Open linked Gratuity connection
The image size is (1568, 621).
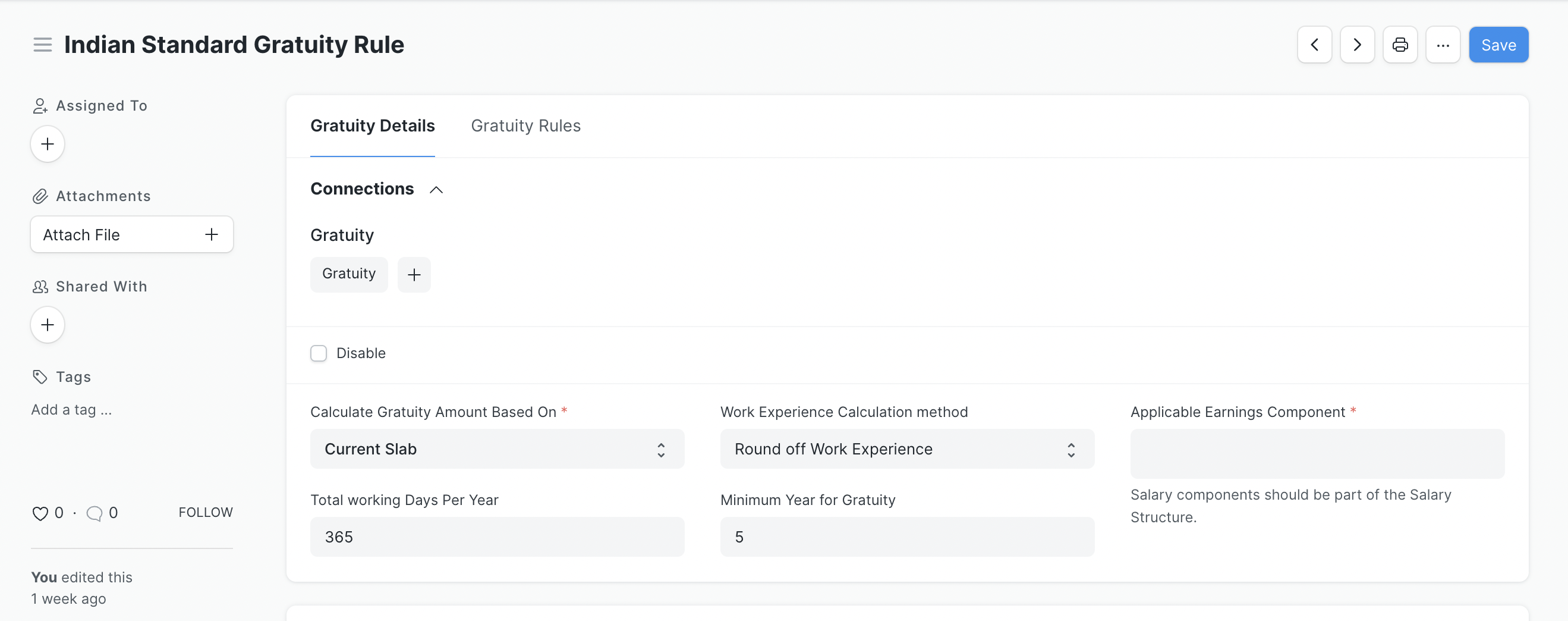(x=349, y=274)
